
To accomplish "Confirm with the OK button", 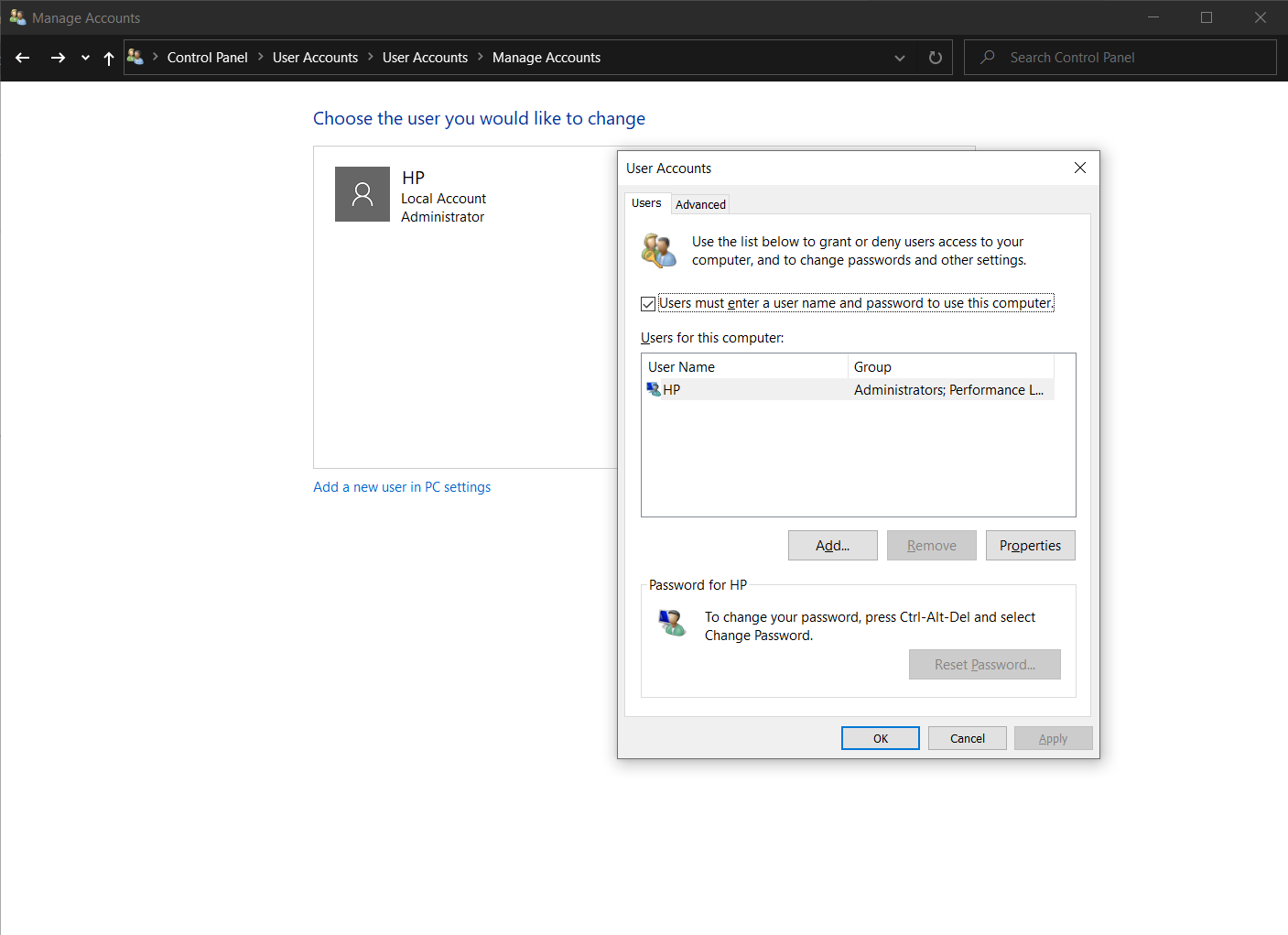I will pyautogui.click(x=880, y=737).
